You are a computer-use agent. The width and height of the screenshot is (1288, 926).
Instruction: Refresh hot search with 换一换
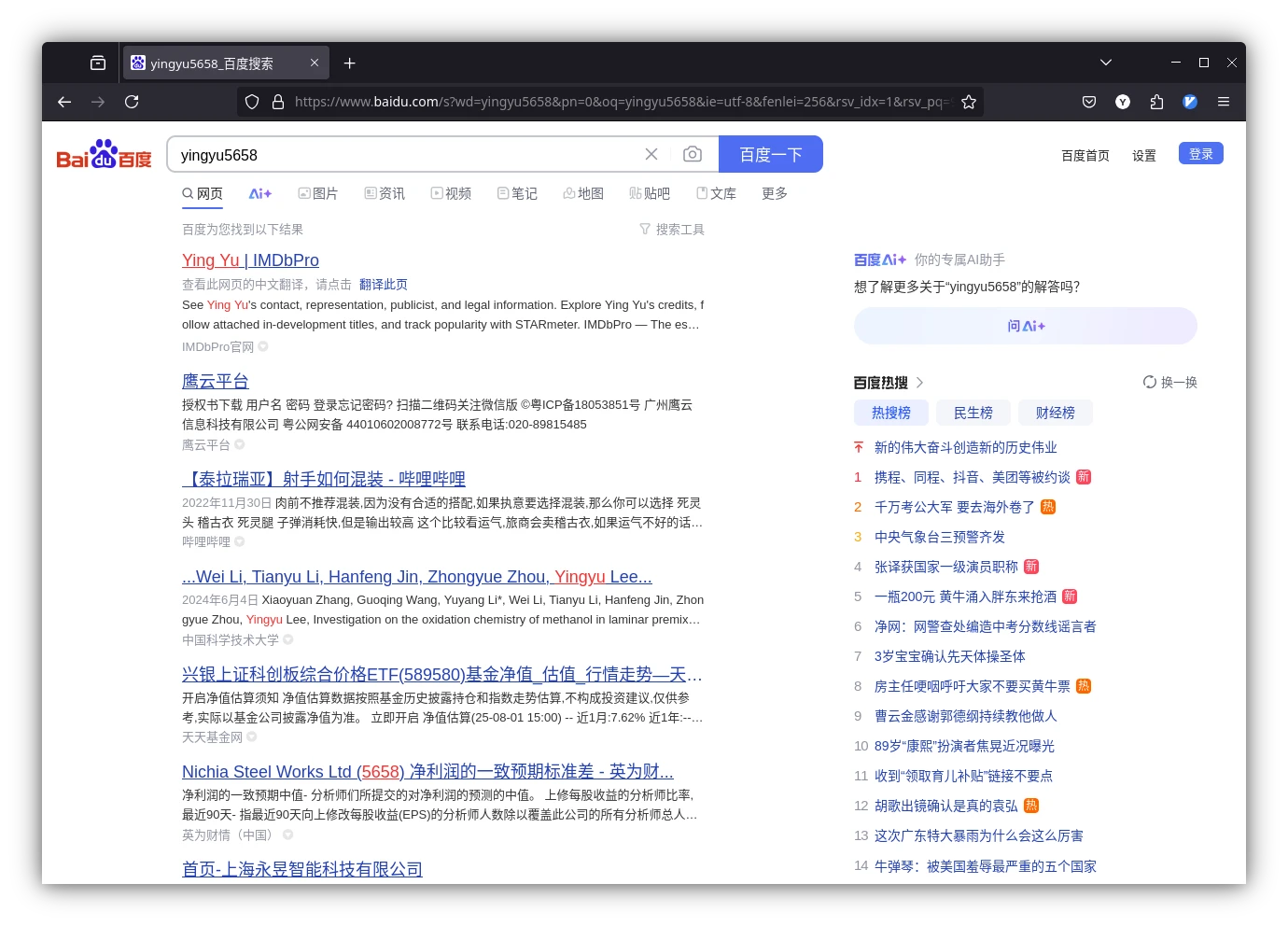pos(1170,382)
